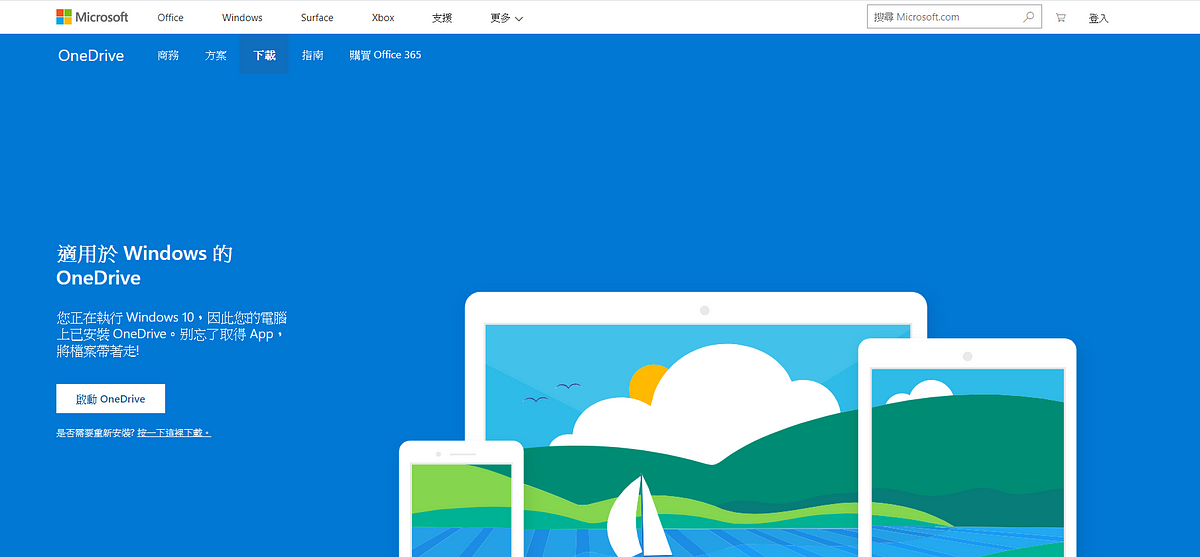
Task: Select the 下載 tab
Action: pos(264,55)
